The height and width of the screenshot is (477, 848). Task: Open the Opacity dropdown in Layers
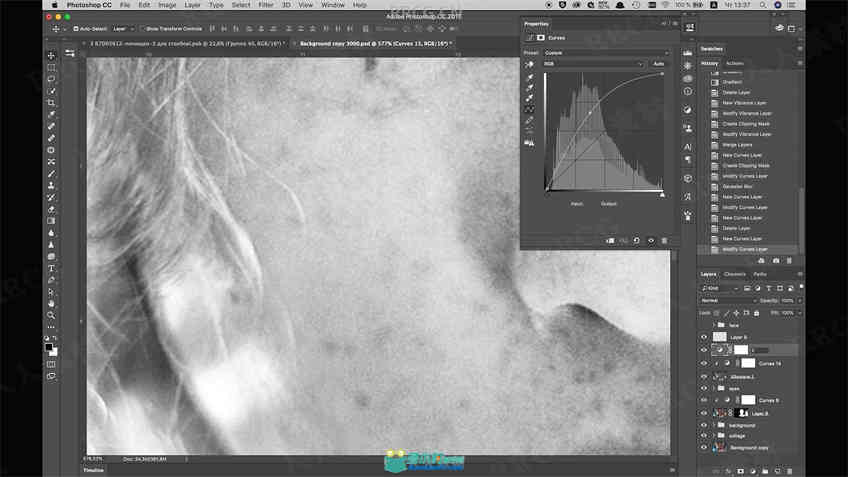click(800, 301)
